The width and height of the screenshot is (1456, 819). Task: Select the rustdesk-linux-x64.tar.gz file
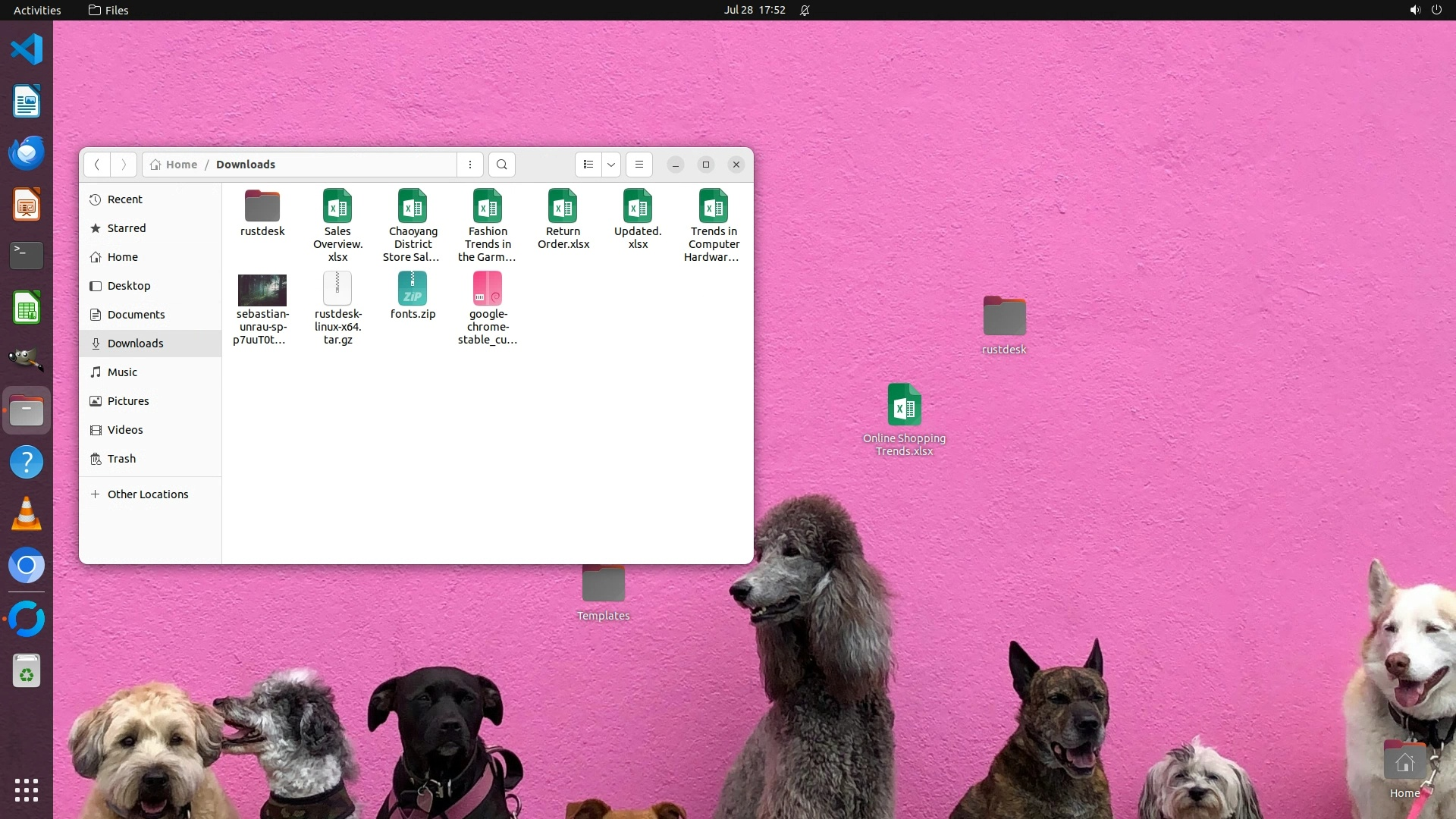[x=337, y=289]
